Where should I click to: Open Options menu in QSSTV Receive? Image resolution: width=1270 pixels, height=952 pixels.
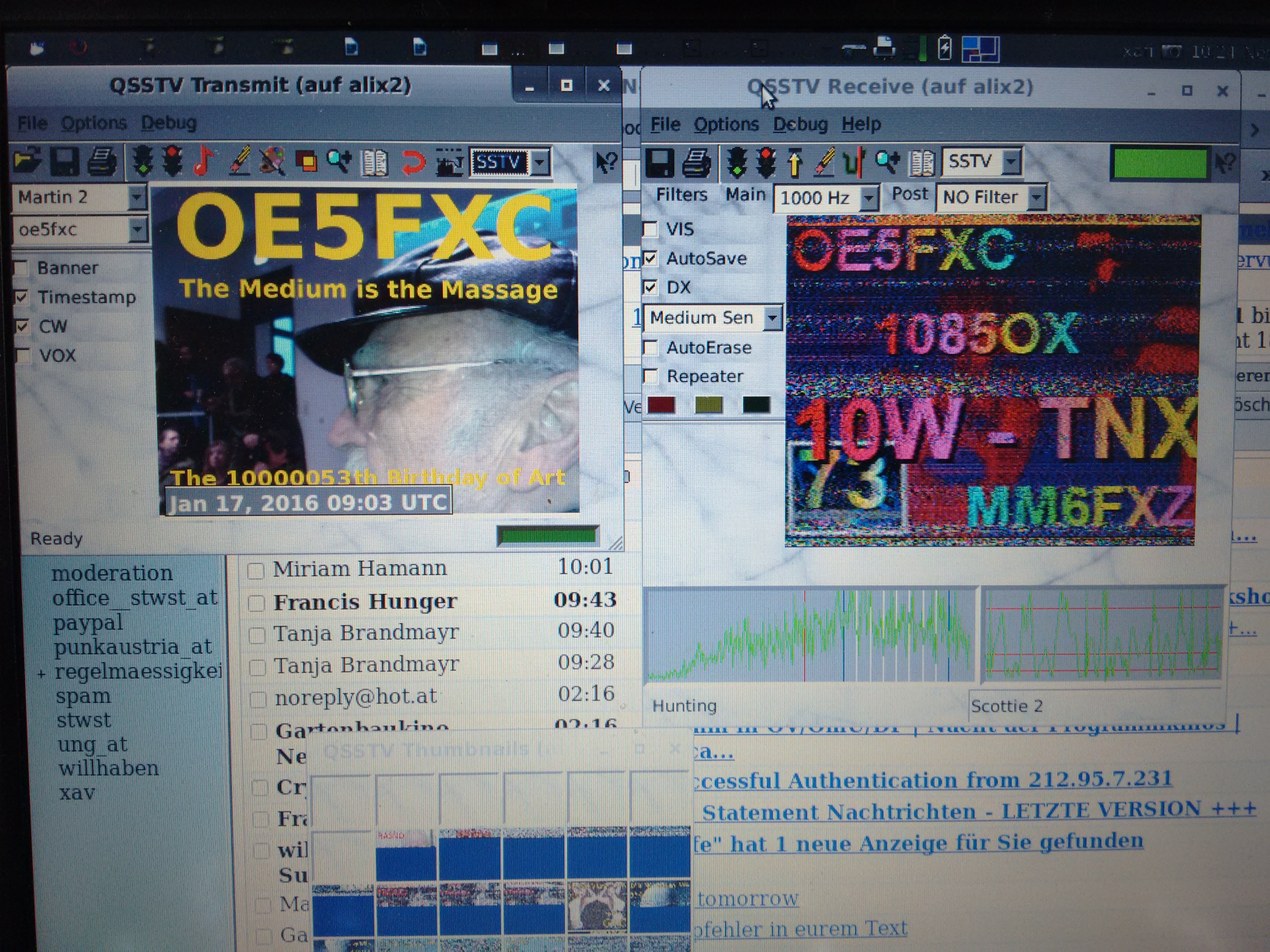(x=726, y=124)
